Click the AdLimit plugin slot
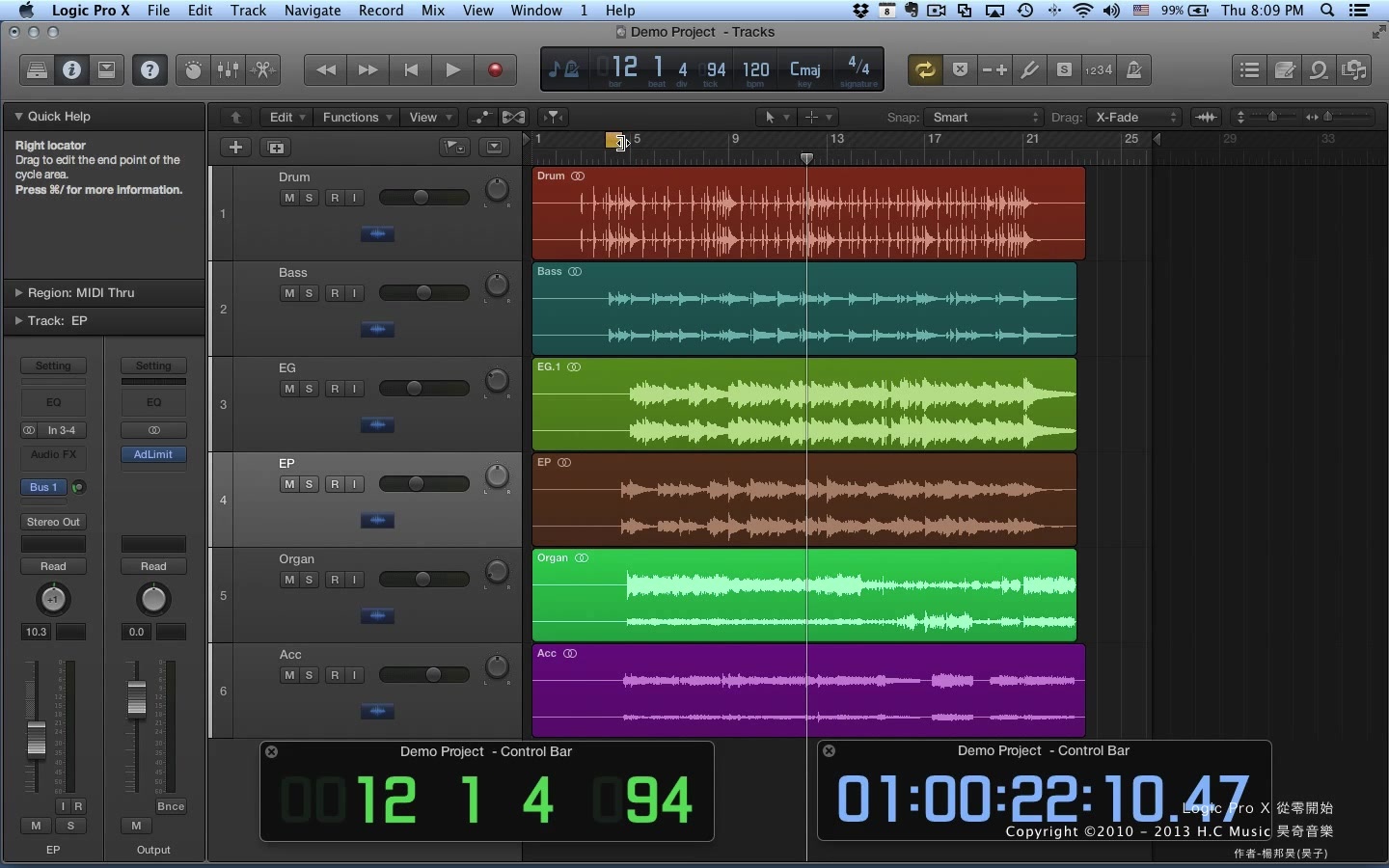The width and height of the screenshot is (1389, 868). [153, 454]
